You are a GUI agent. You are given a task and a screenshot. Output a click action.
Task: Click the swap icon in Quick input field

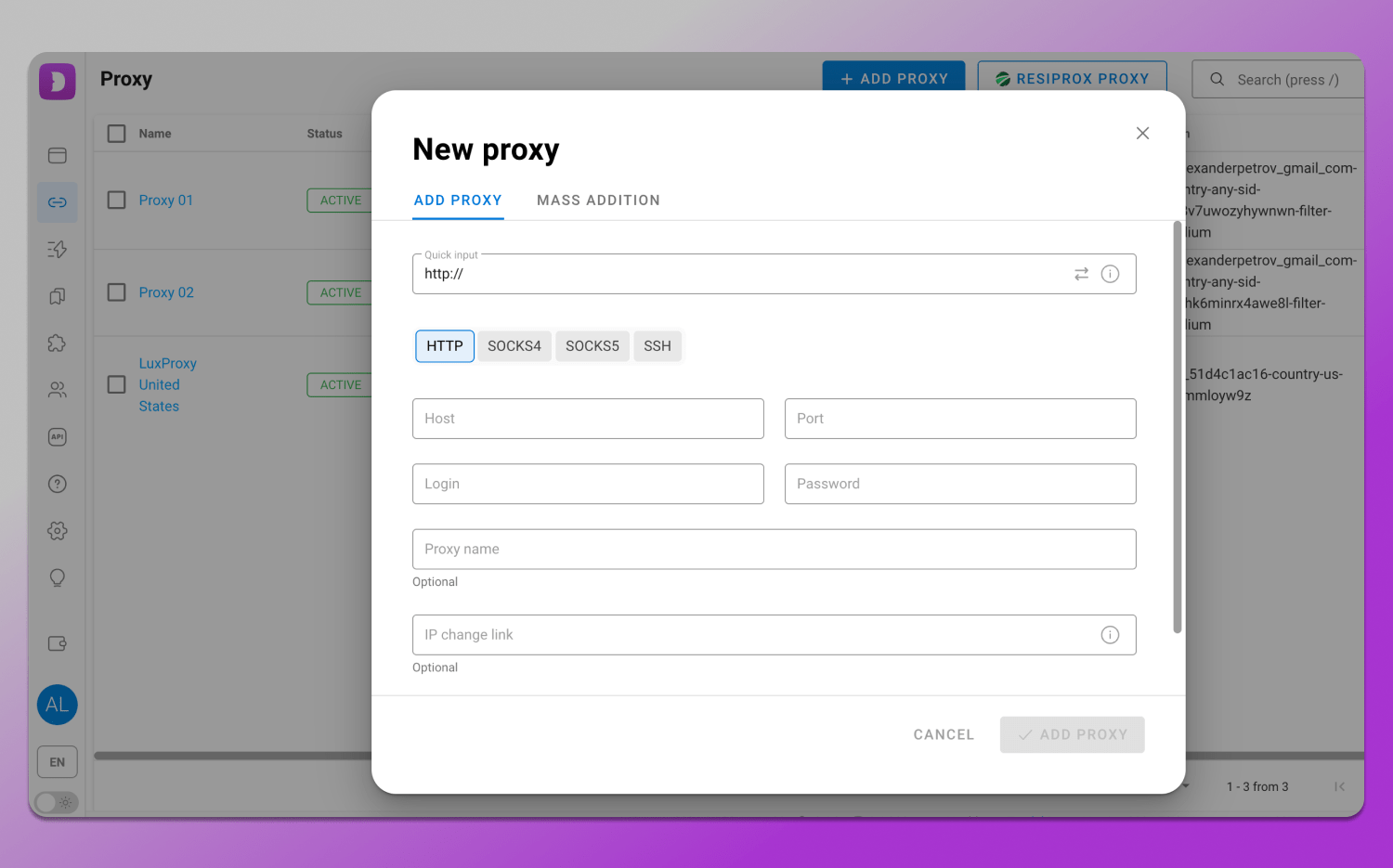(1081, 274)
